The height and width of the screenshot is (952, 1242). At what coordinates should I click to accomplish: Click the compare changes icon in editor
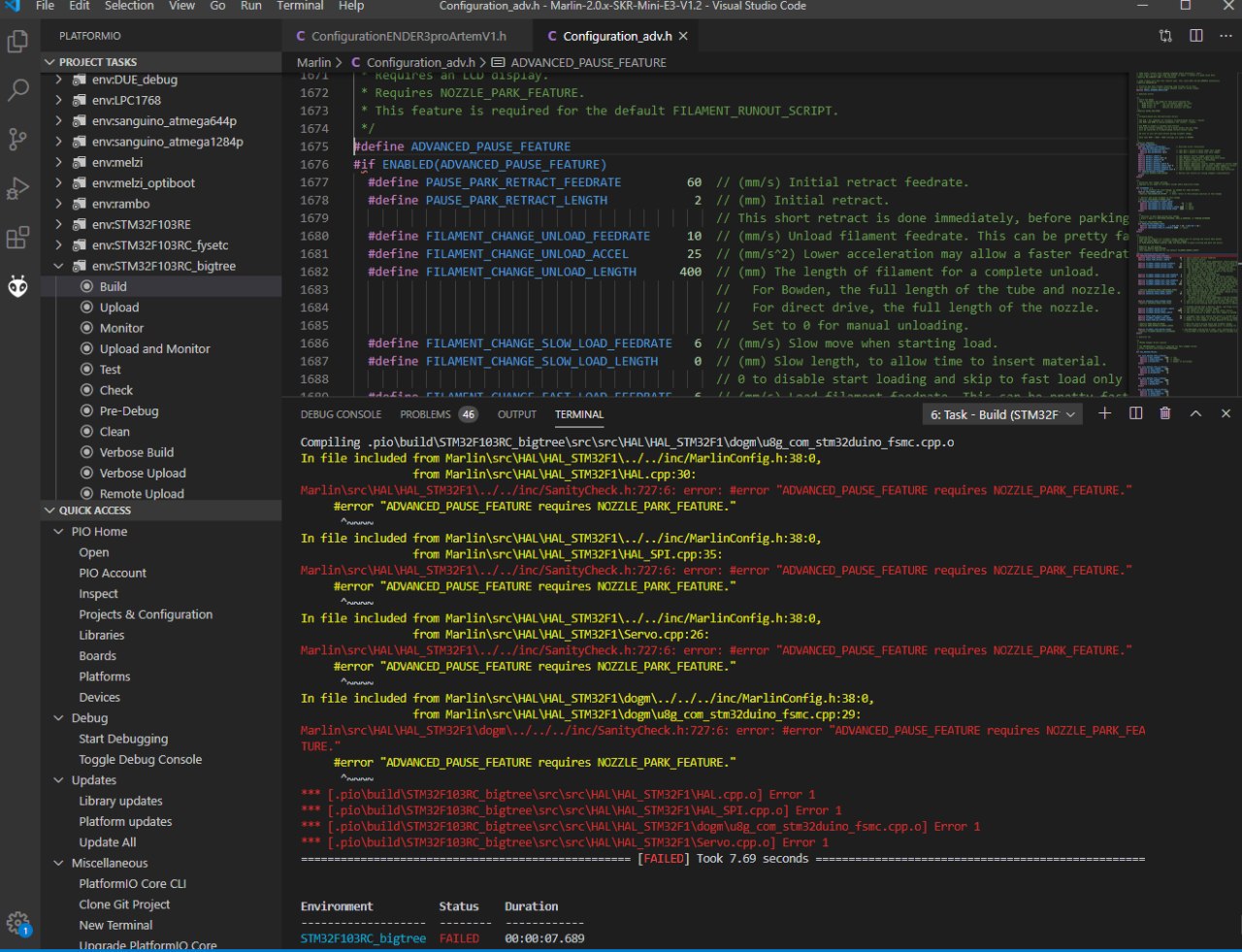pyautogui.click(x=1165, y=36)
